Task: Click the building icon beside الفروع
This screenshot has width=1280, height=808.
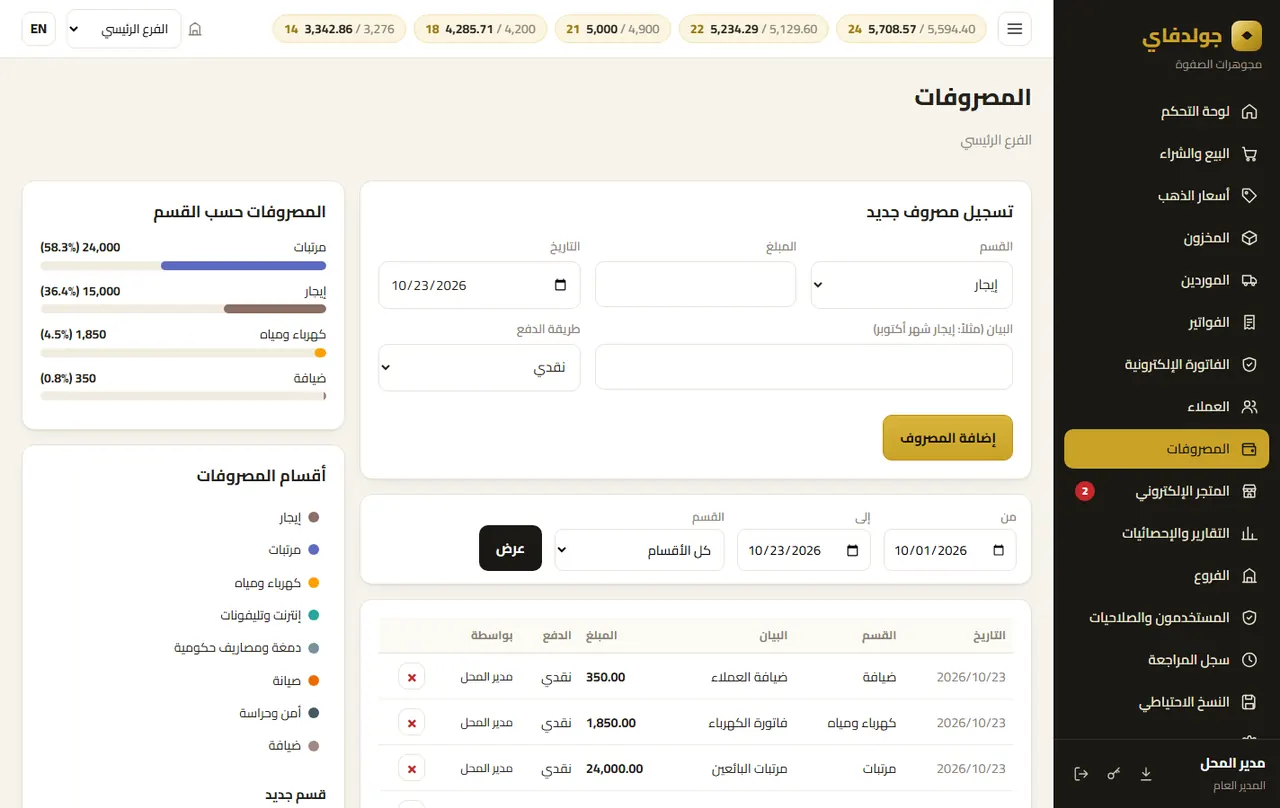Action: click(1249, 576)
